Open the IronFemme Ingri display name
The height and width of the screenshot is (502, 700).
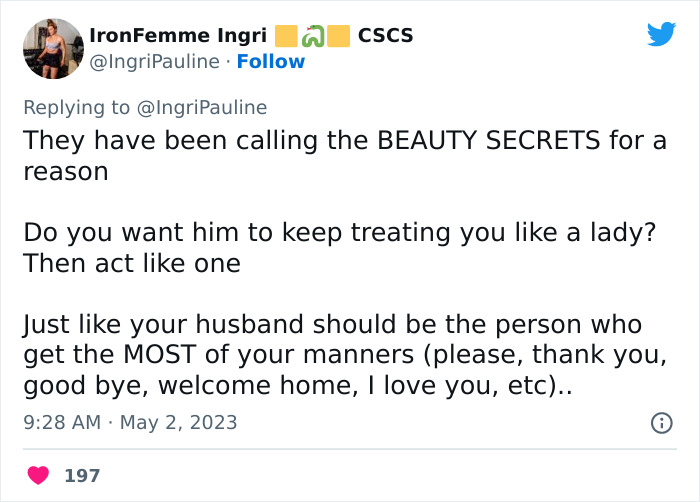180,36
